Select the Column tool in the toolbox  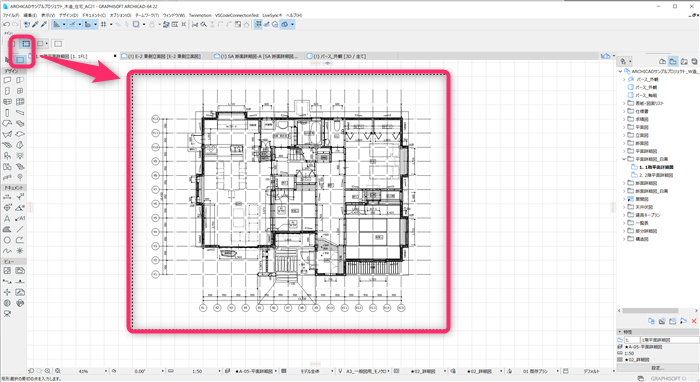[x=7, y=113]
